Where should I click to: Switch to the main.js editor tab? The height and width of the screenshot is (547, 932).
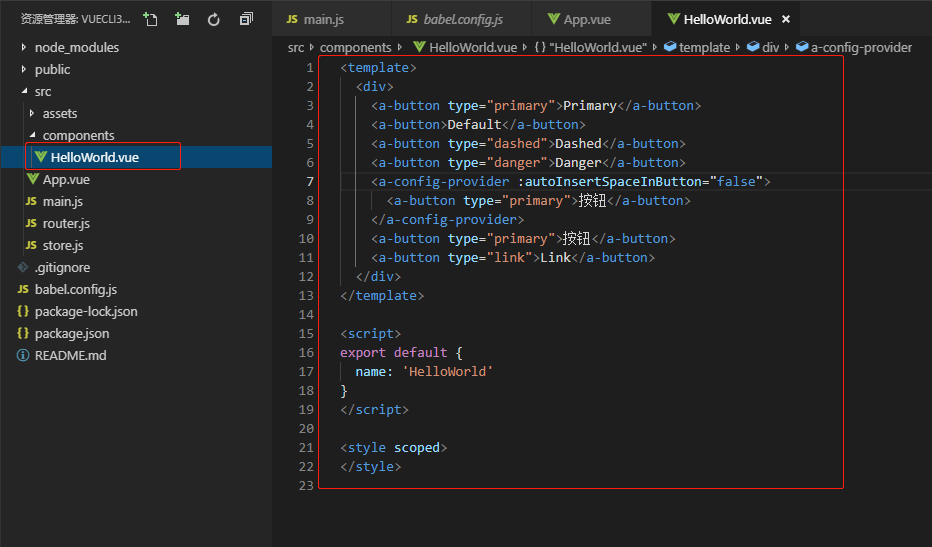pos(332,19)
